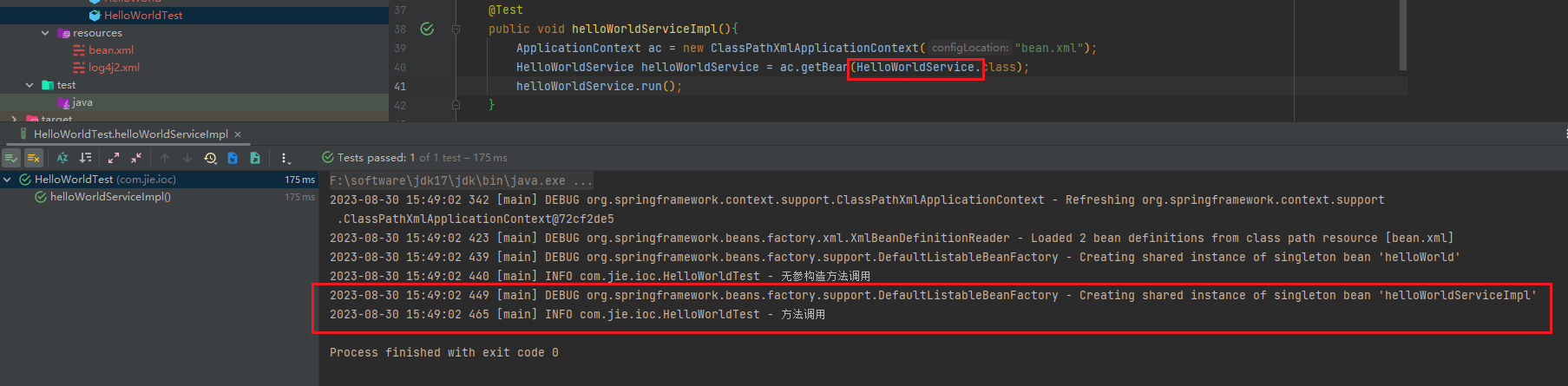Screen dimensions: 1568x386
Task: Export test results icon
Action: pyautogui.click(x=255, y=158)
